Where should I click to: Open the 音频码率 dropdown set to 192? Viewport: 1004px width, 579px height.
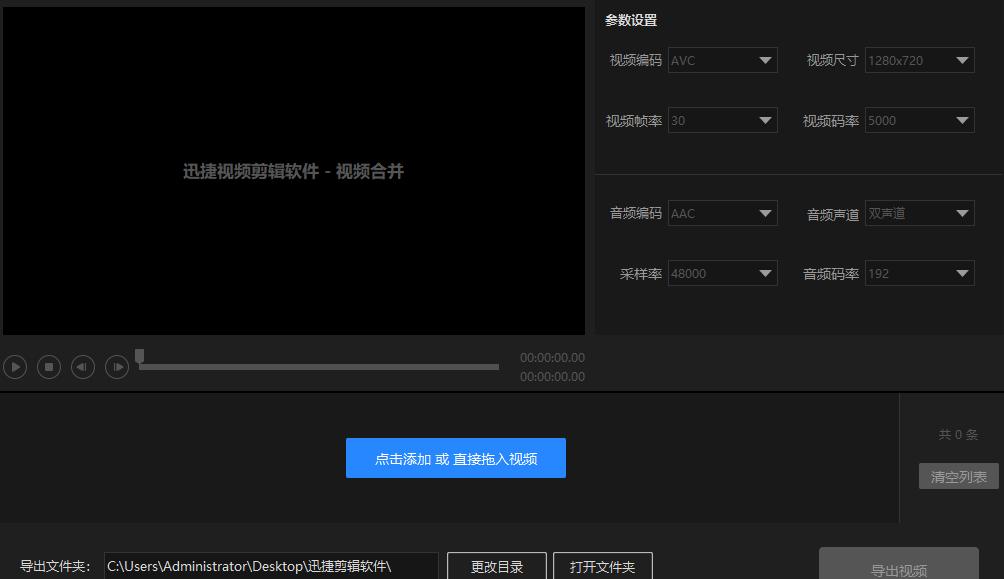coord(918,273)
